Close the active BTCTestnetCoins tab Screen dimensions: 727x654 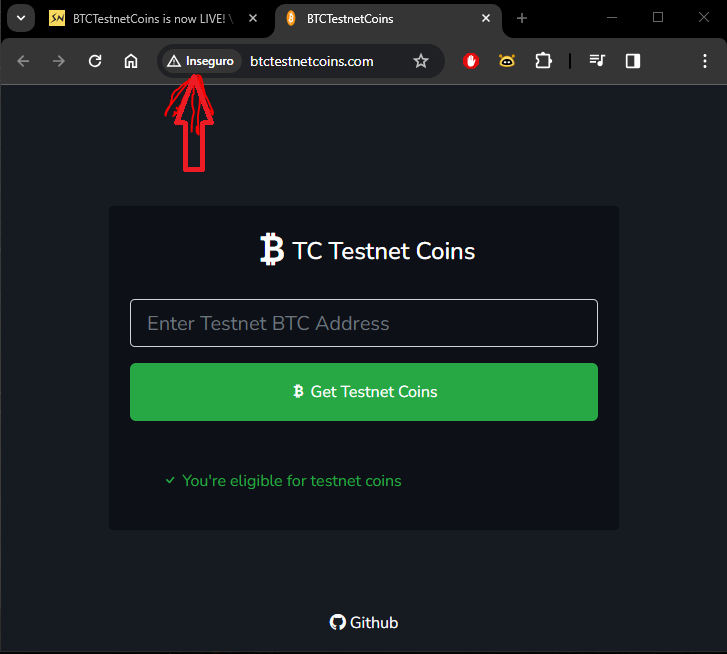tap(486, 18)
